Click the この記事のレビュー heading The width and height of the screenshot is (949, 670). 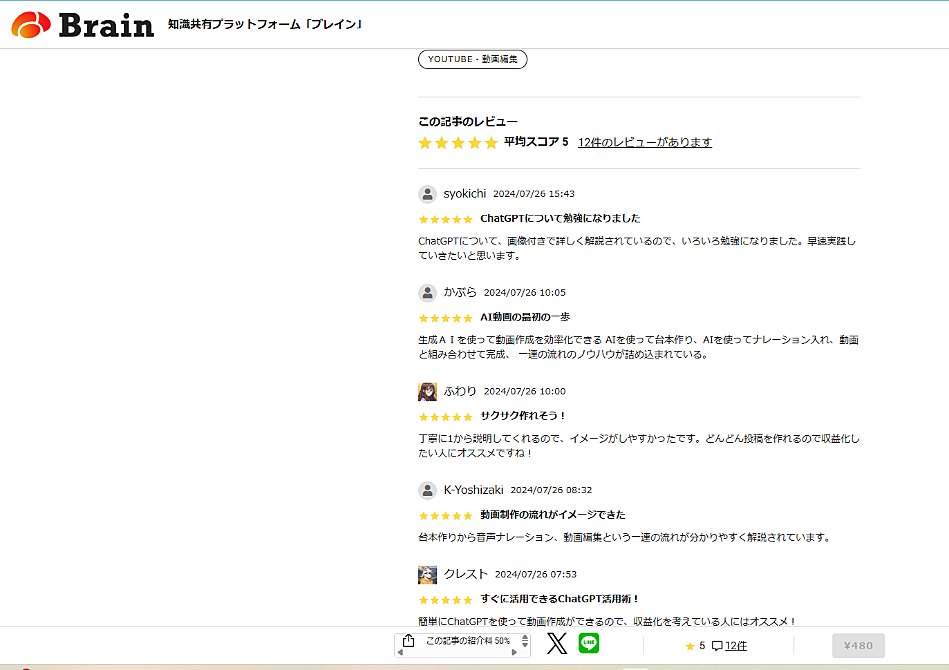pyautogui.click(x=468, y=122)
